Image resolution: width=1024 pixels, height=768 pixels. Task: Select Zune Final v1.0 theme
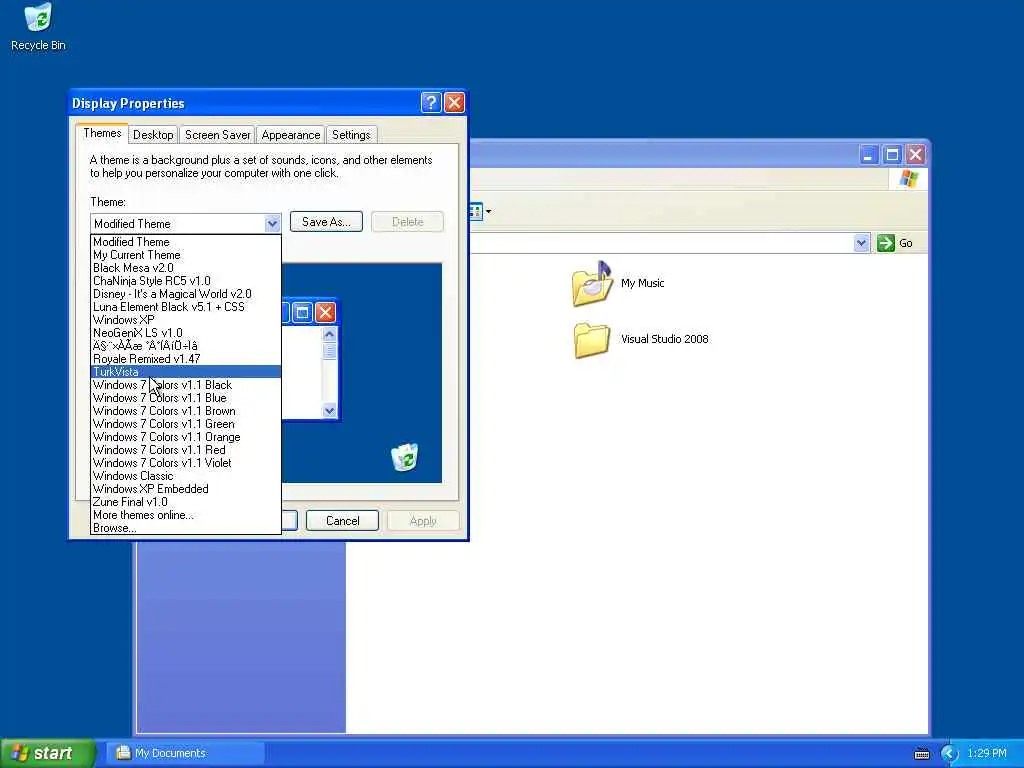pos(185,502)
